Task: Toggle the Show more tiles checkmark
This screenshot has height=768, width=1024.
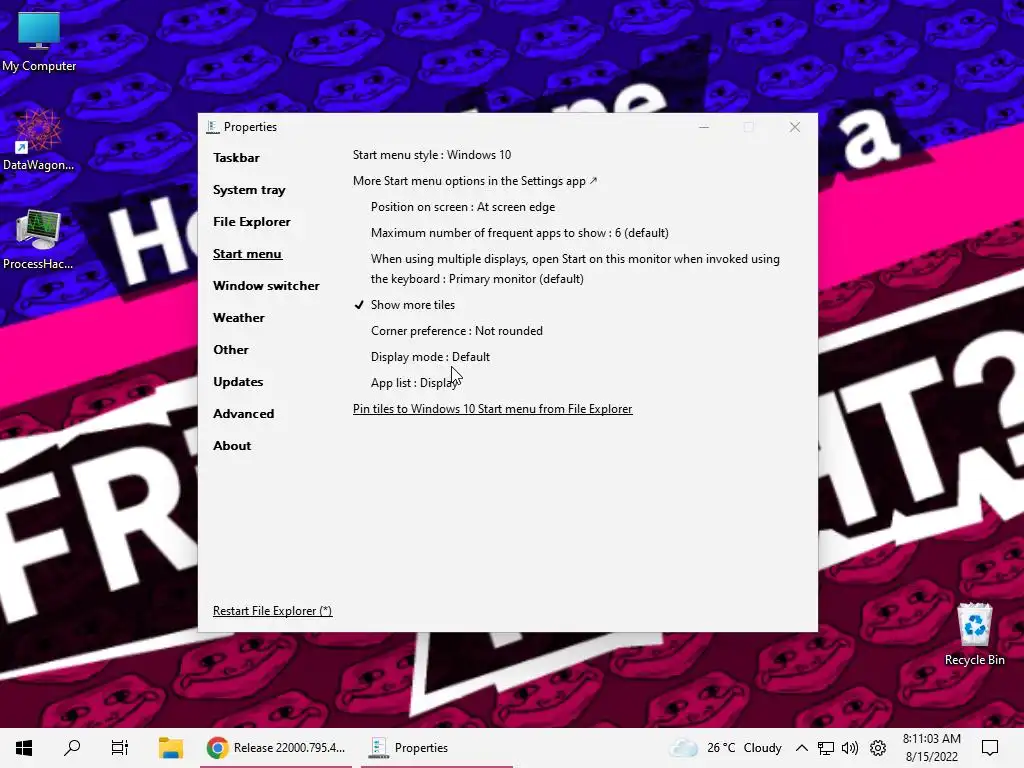Action: click(405, 305)
